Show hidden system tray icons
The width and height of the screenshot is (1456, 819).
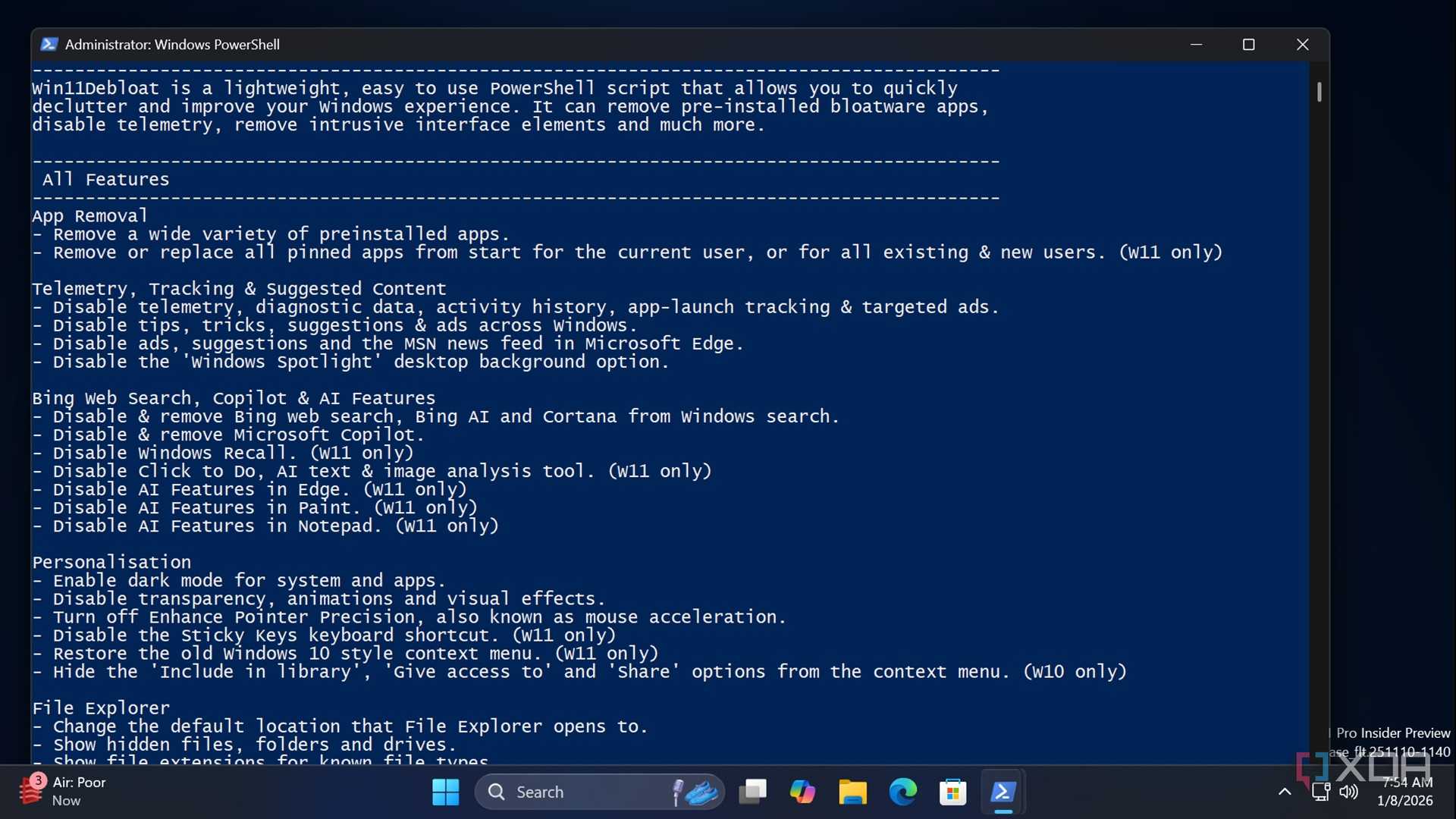(x=1285, y=792)
